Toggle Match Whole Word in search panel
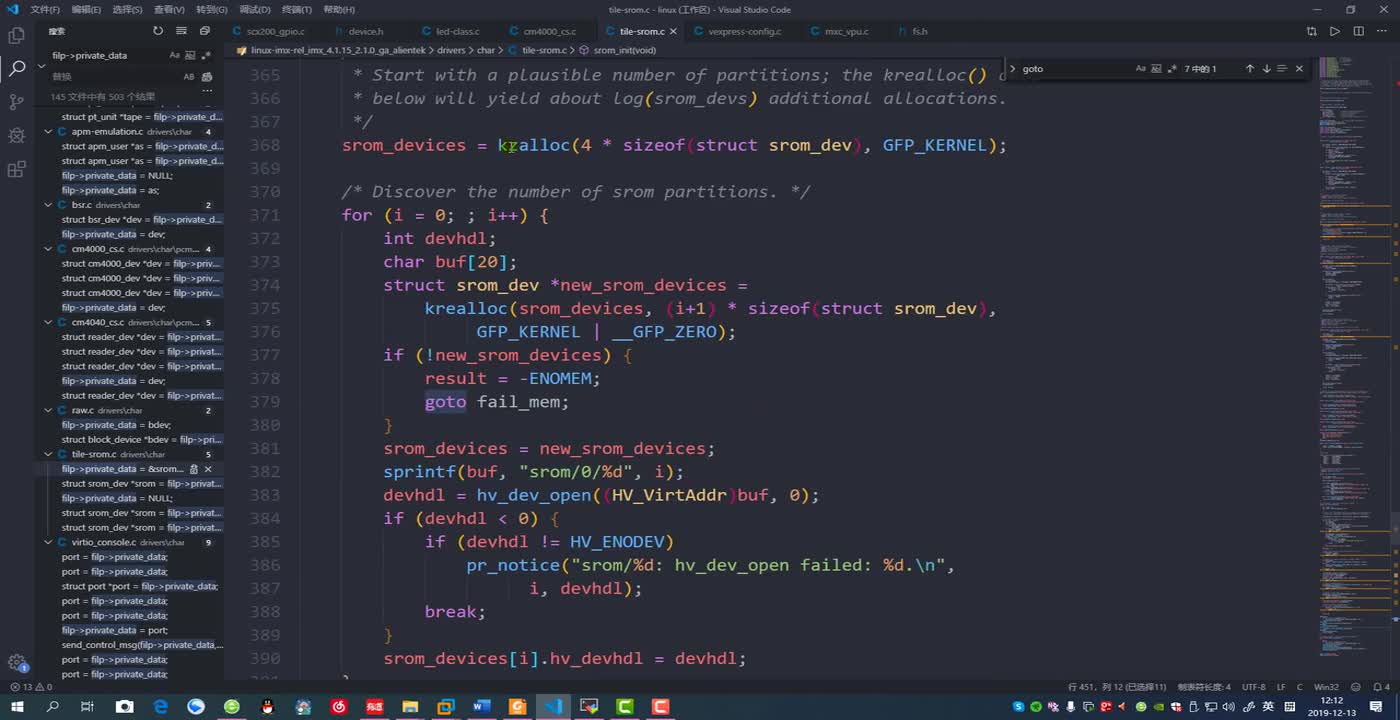The width and height of the screenshot is (1400, 720). tap(191, 55)
